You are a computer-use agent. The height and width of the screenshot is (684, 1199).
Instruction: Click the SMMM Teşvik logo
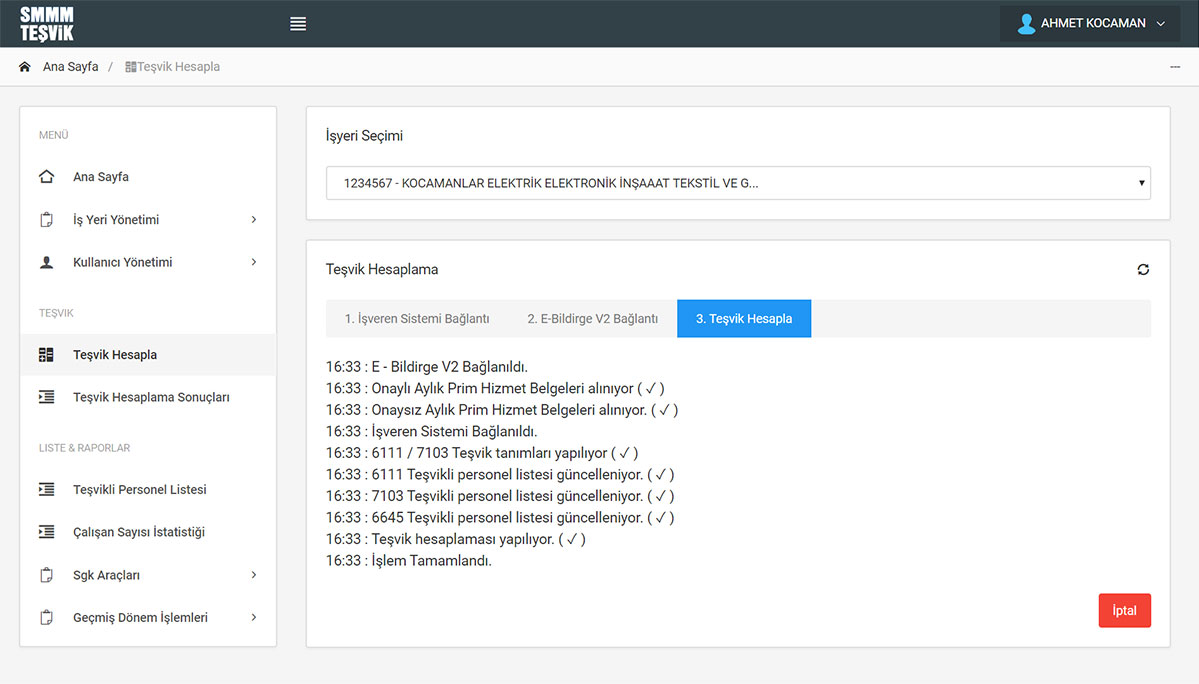pyautogui.click(x=47, y=24)
